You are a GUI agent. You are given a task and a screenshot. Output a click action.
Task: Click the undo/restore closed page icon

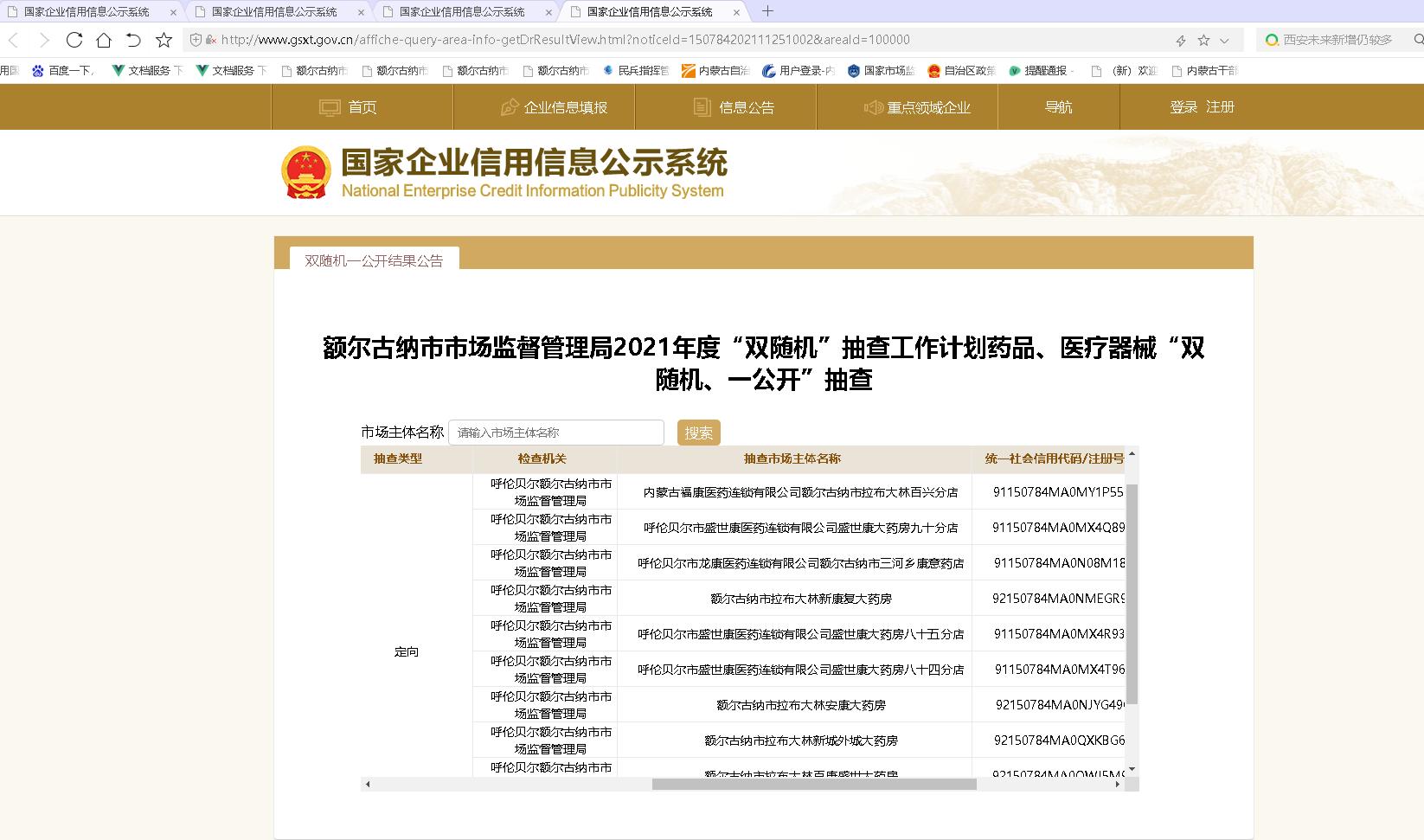tap(133, 40)
